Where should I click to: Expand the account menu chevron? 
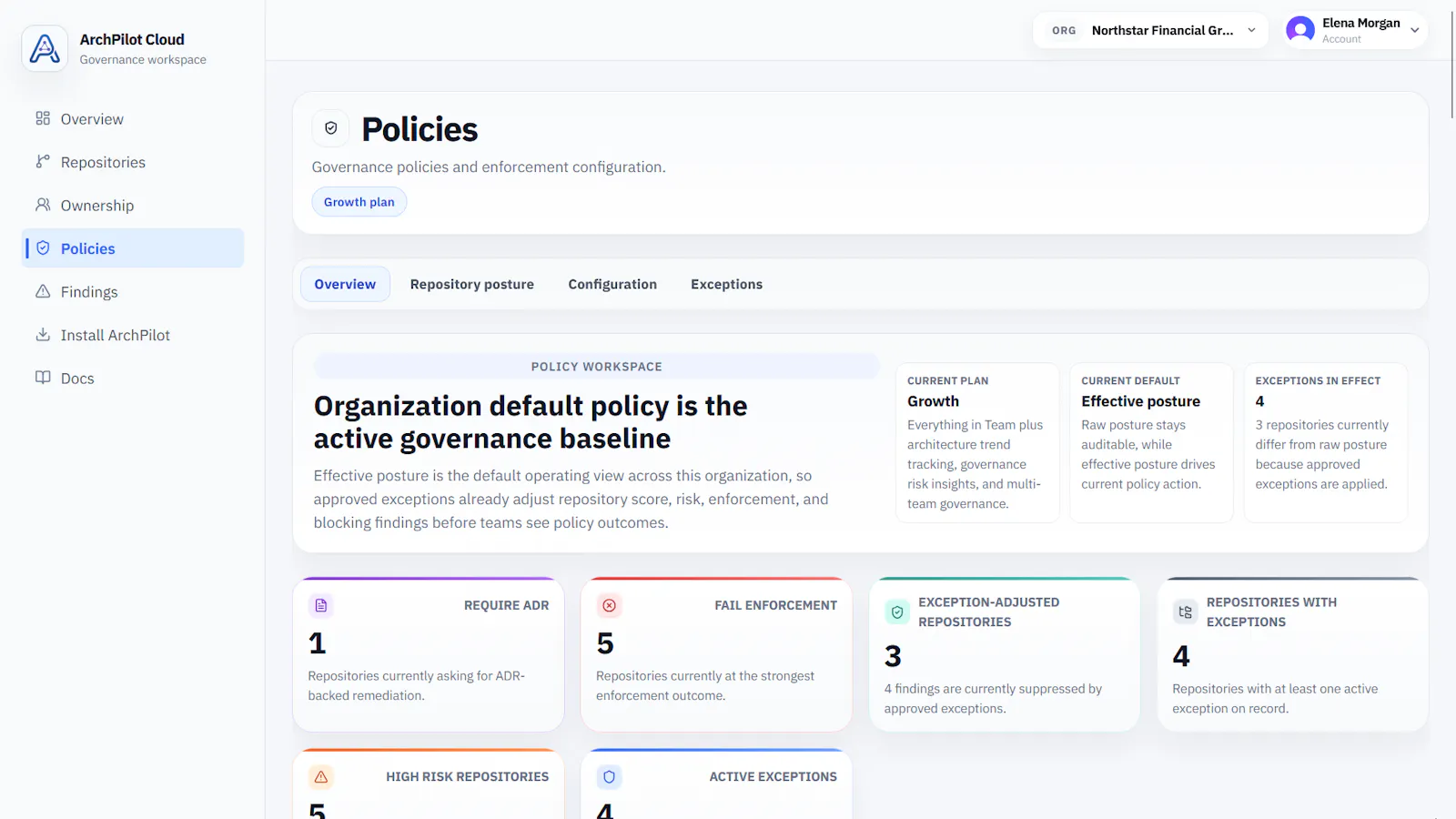pos(1415,30)
